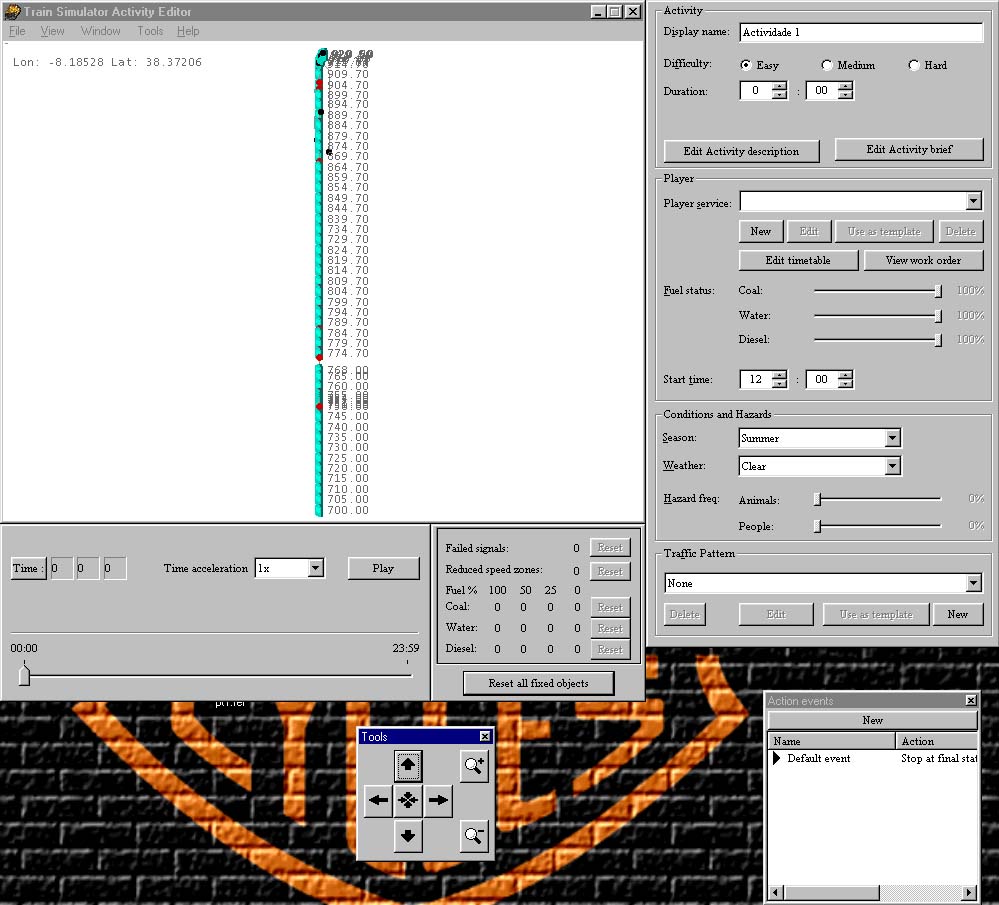
Task: Pan the route view downward using the down arrow
Action: [x=407, y=836]
